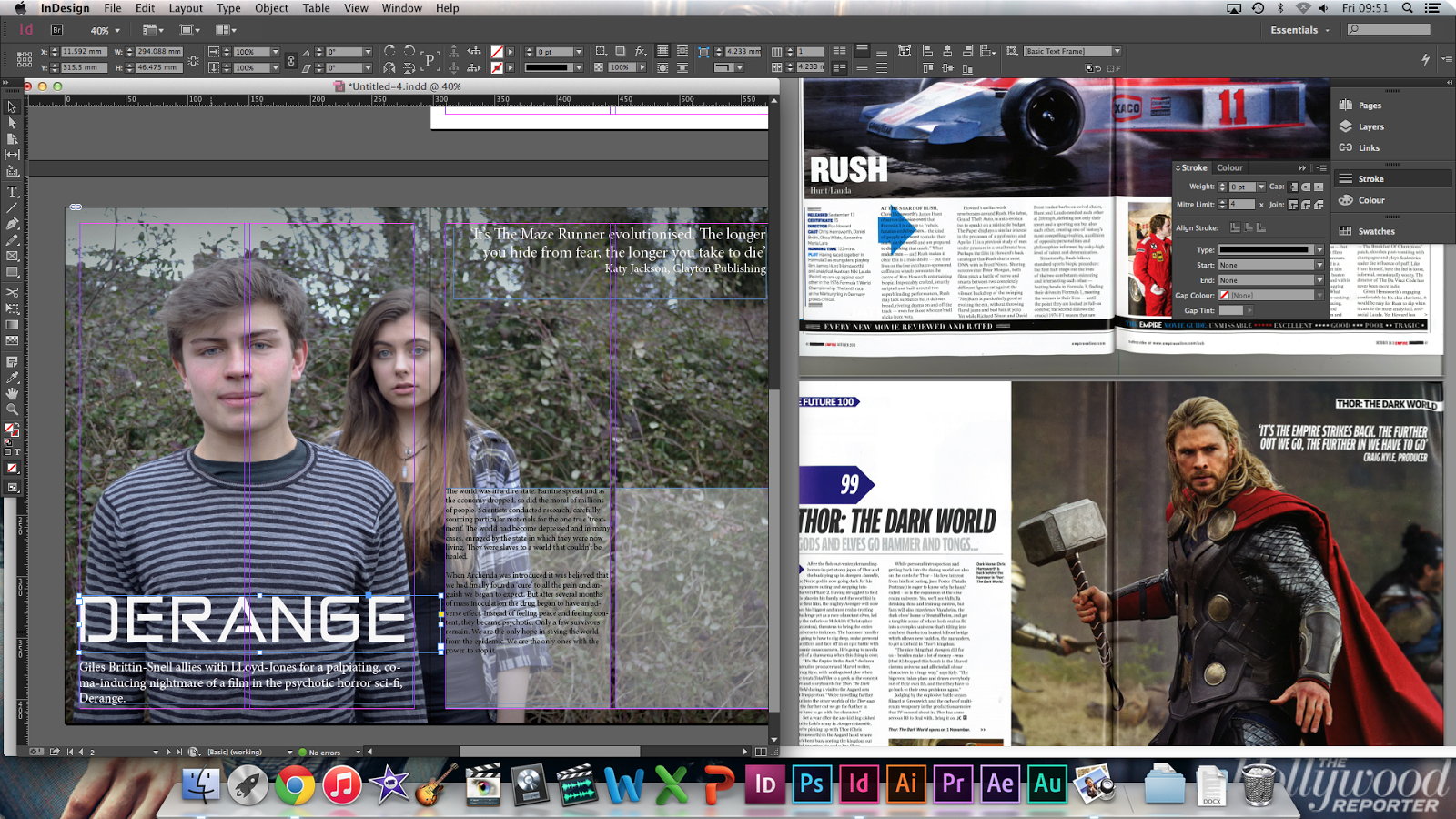Open the Type menu
The height and width of the screenshot is (819, 1456).
(228, 8)
